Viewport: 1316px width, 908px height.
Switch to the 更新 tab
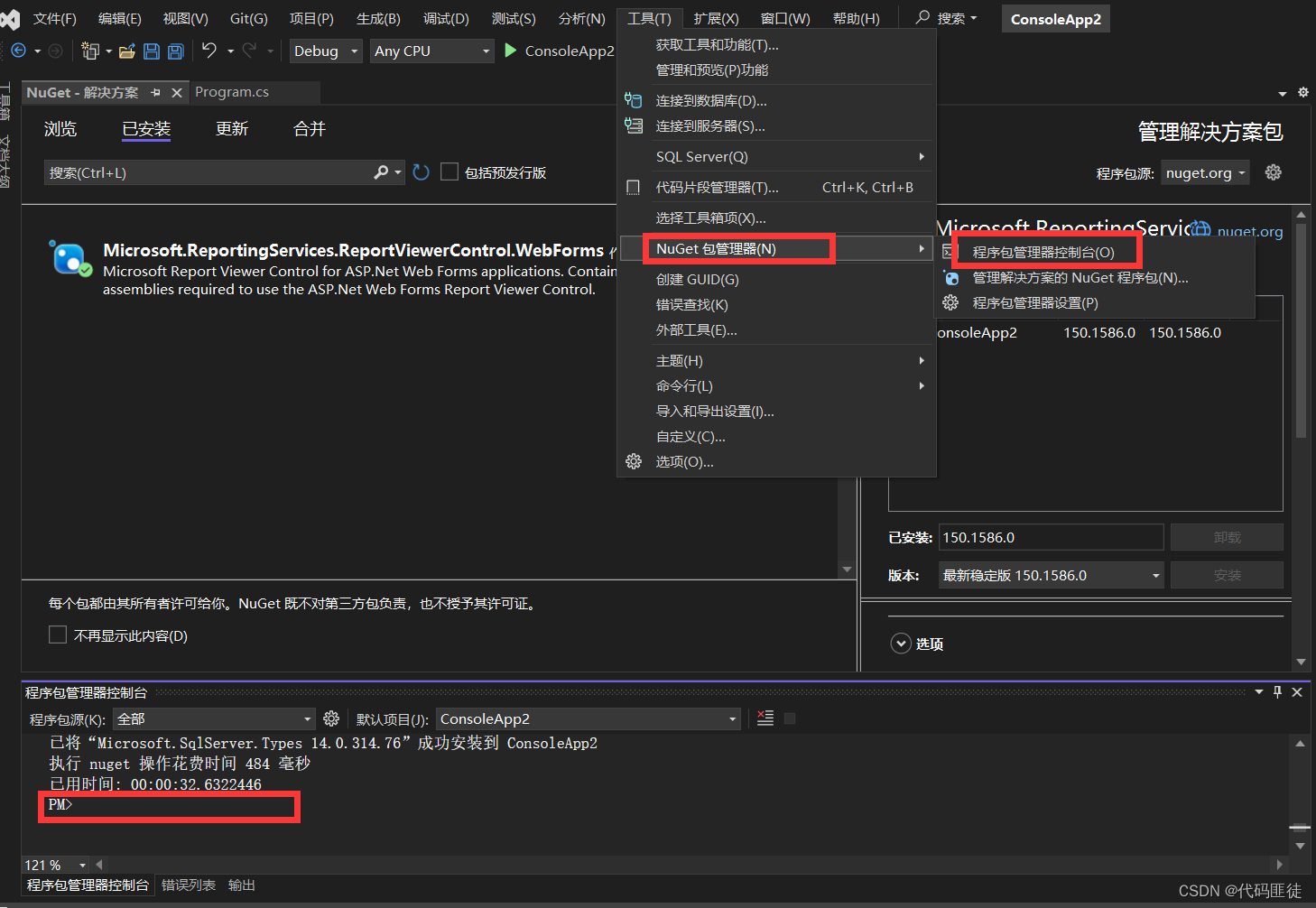(x=232, y=129)
